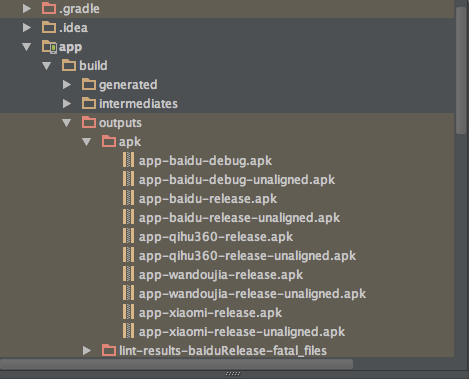
Task: Select file app-xiaomi-release-unaligned.apk
Action: [242, 332]
